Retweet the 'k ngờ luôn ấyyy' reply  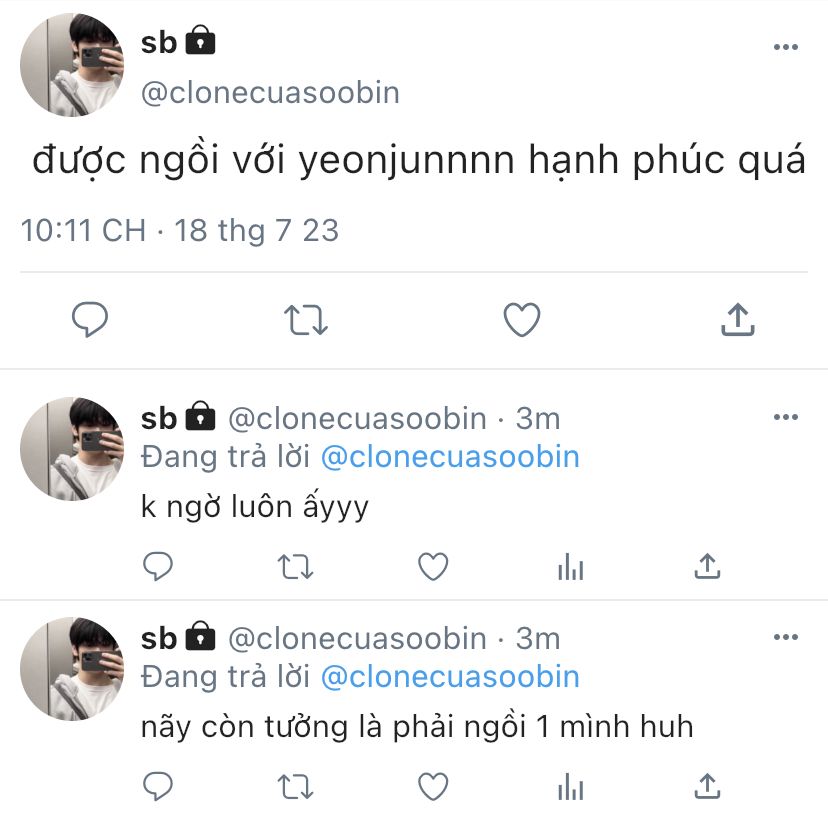296,567
